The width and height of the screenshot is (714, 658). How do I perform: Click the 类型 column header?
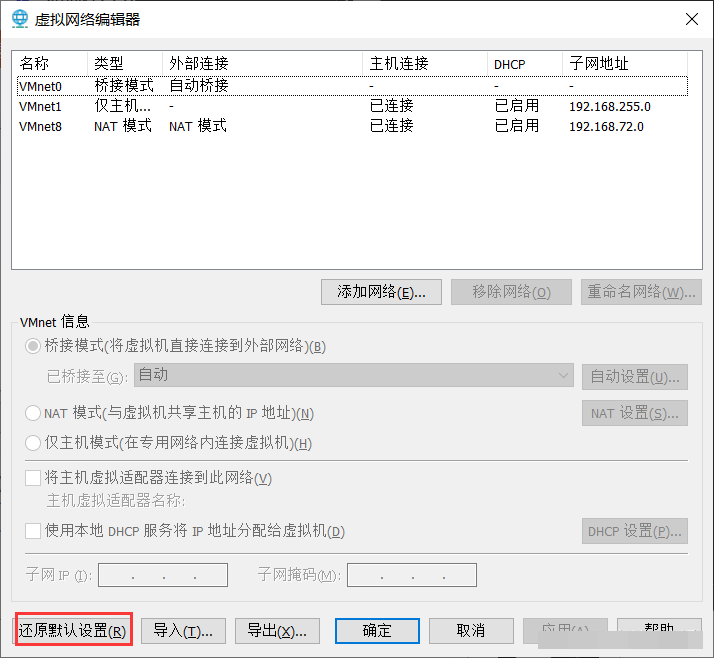click(x=125, y=63)
